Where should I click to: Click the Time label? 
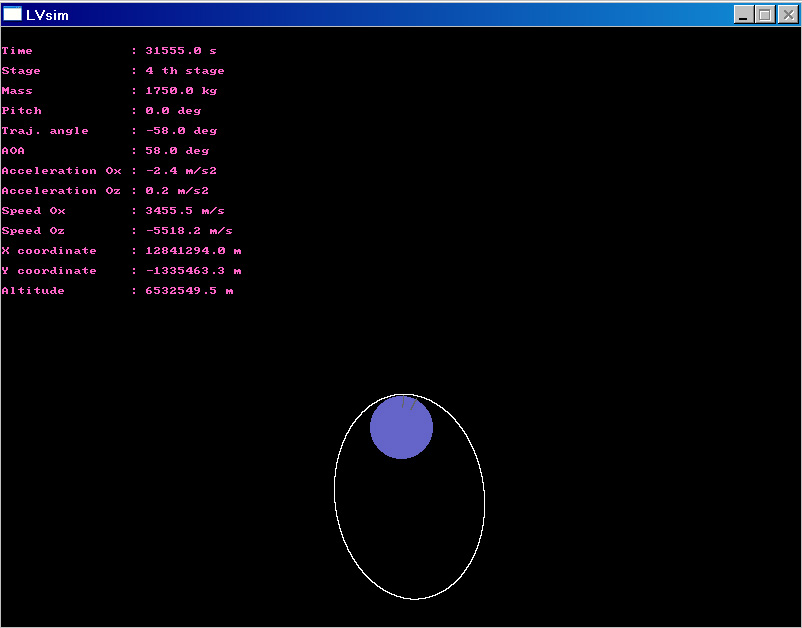coord(17,51)
